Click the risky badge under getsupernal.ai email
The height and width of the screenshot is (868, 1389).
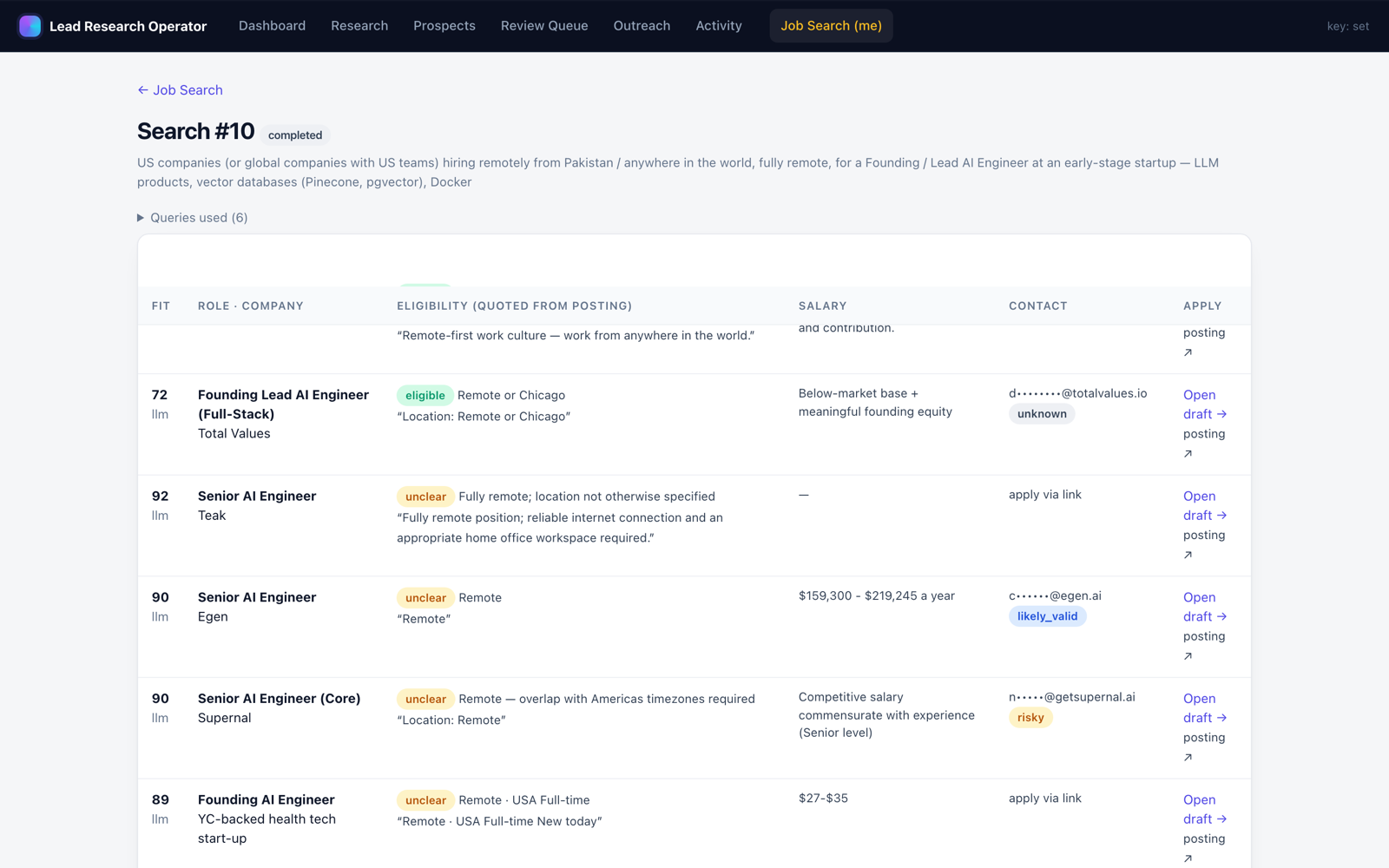[1030, 718]
